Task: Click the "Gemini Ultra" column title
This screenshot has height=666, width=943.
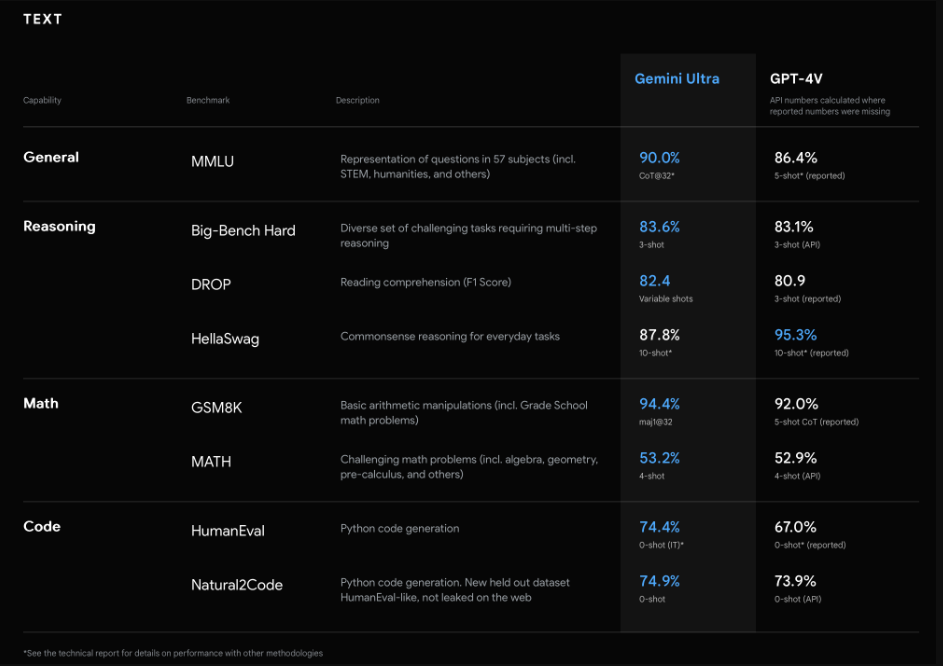Action: [x=677, y=79]
